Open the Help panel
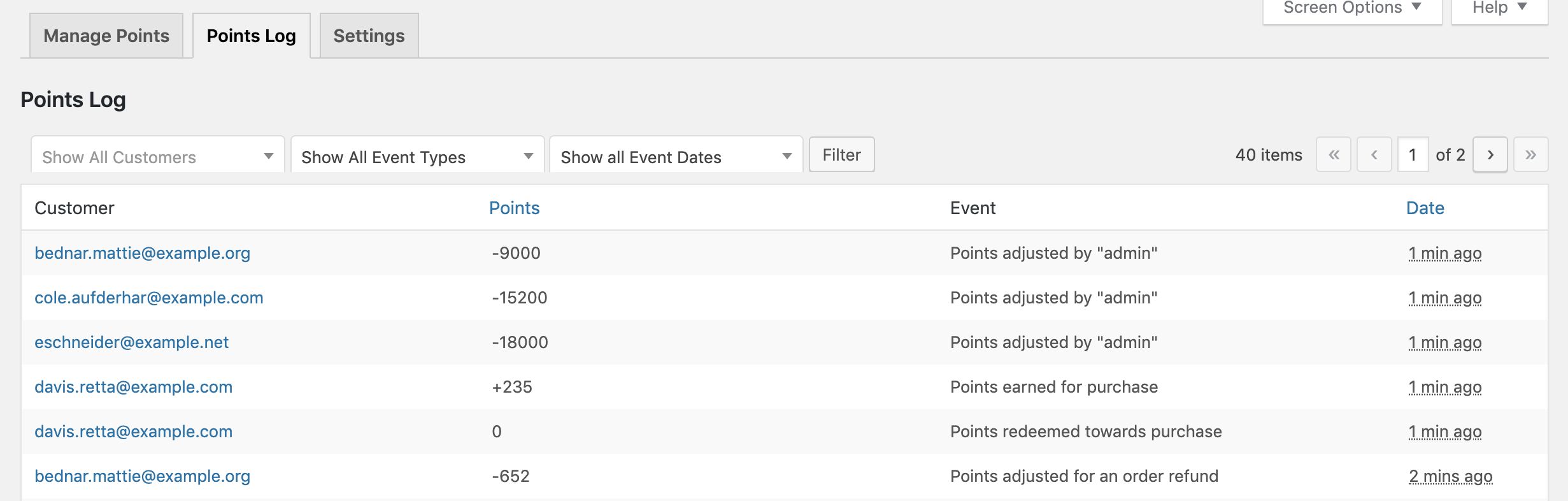The height and width of the screenshot is (501, 1568). point(1499,8)
